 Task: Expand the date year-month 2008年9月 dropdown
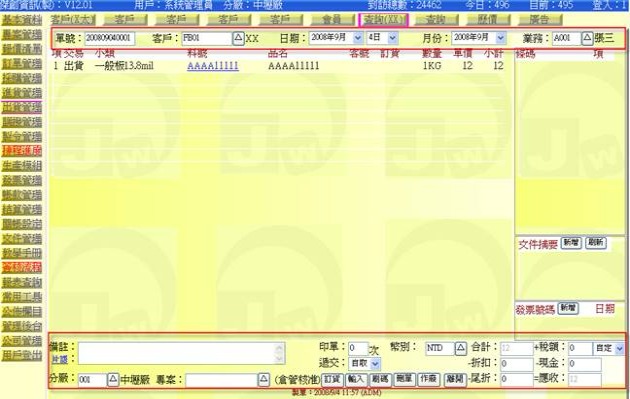[x=357, y=38]
